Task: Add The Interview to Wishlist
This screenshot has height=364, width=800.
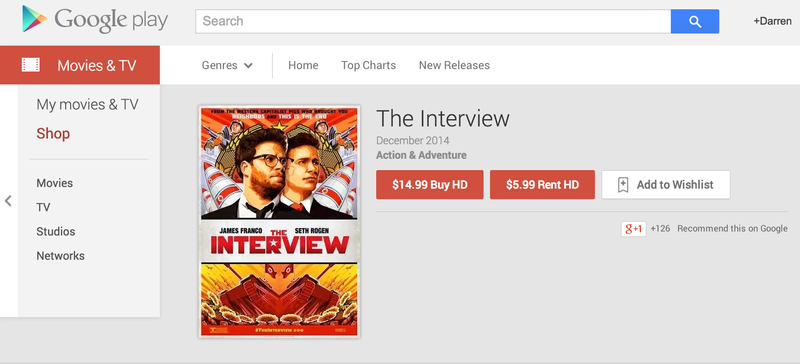Action: [x=666, y=185]
